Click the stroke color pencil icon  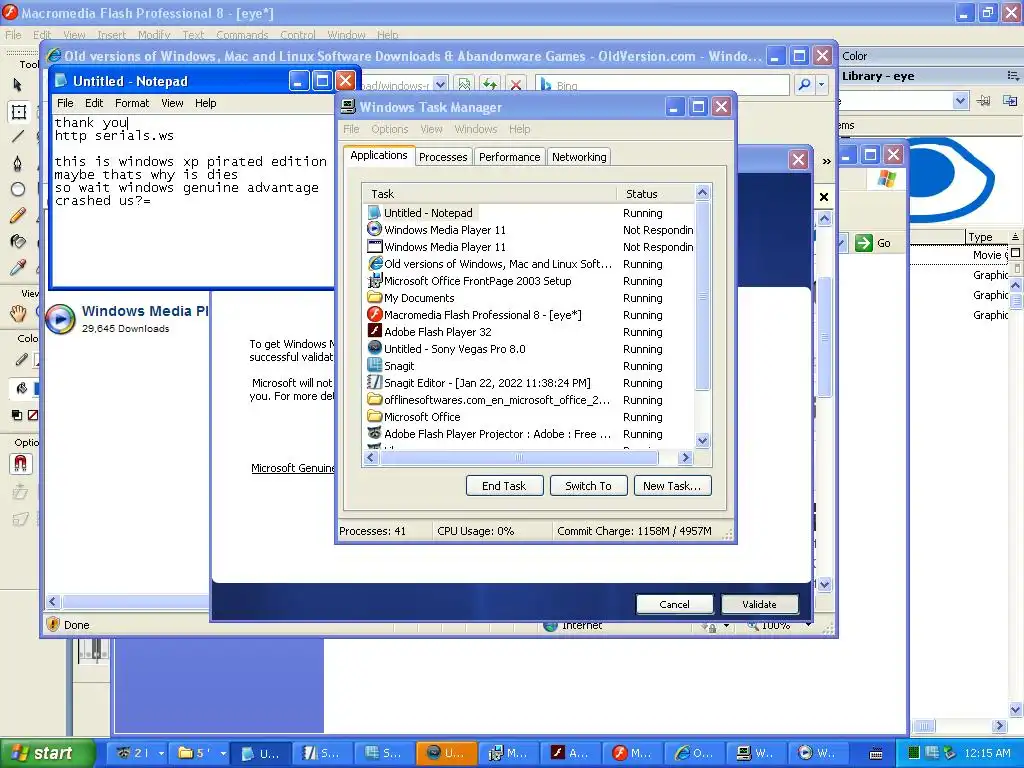point(21,359)
